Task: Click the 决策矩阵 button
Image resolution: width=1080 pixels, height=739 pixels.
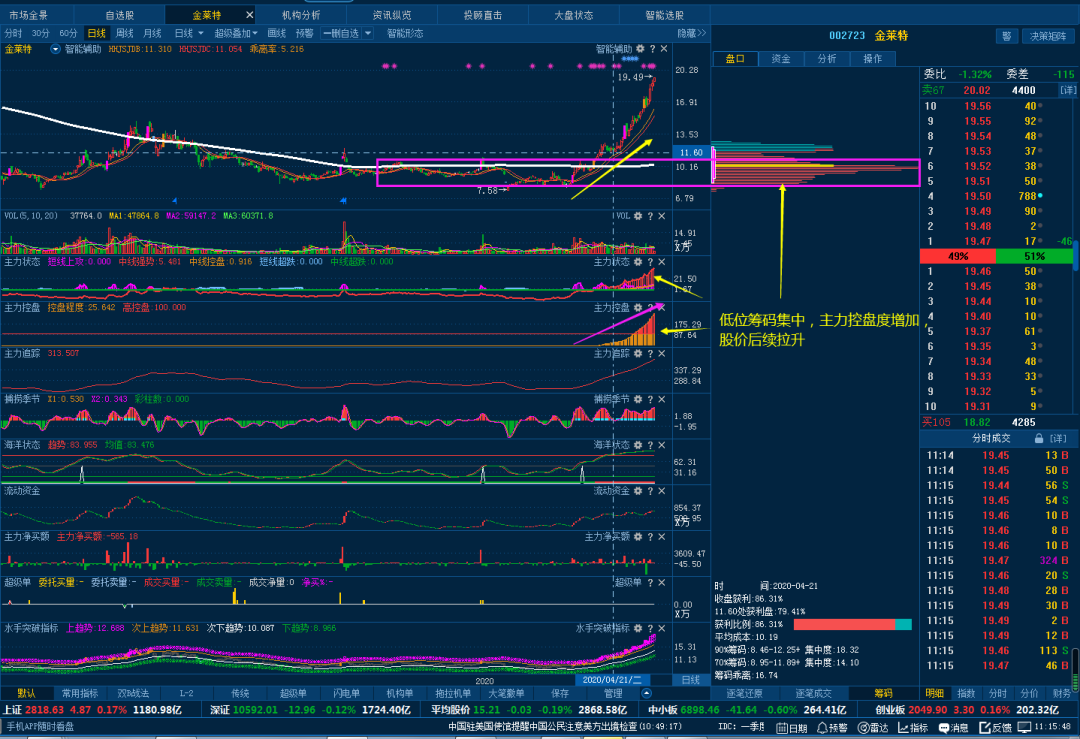Action: click(1048, 37)
